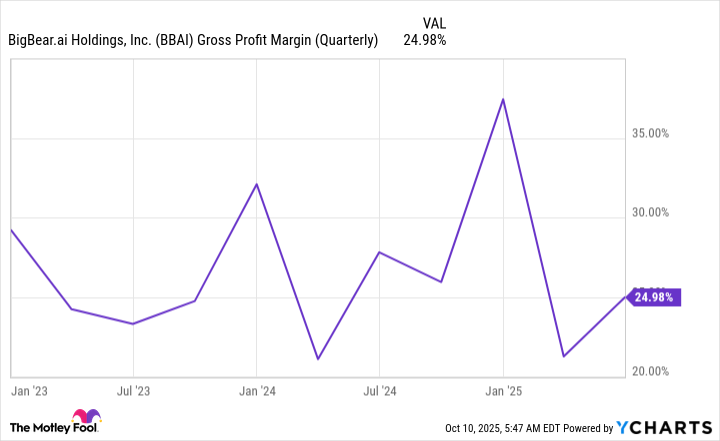720x441 pixels.
Task: Click the BigBear.ai Gross Profit Margin title
Action: tap(193, 40)
